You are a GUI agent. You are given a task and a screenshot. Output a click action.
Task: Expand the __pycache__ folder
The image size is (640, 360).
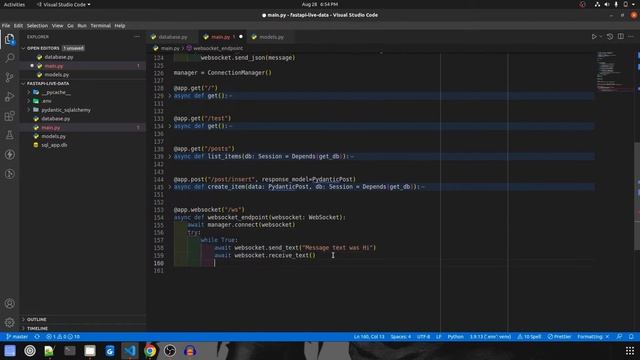click(29, 92)
